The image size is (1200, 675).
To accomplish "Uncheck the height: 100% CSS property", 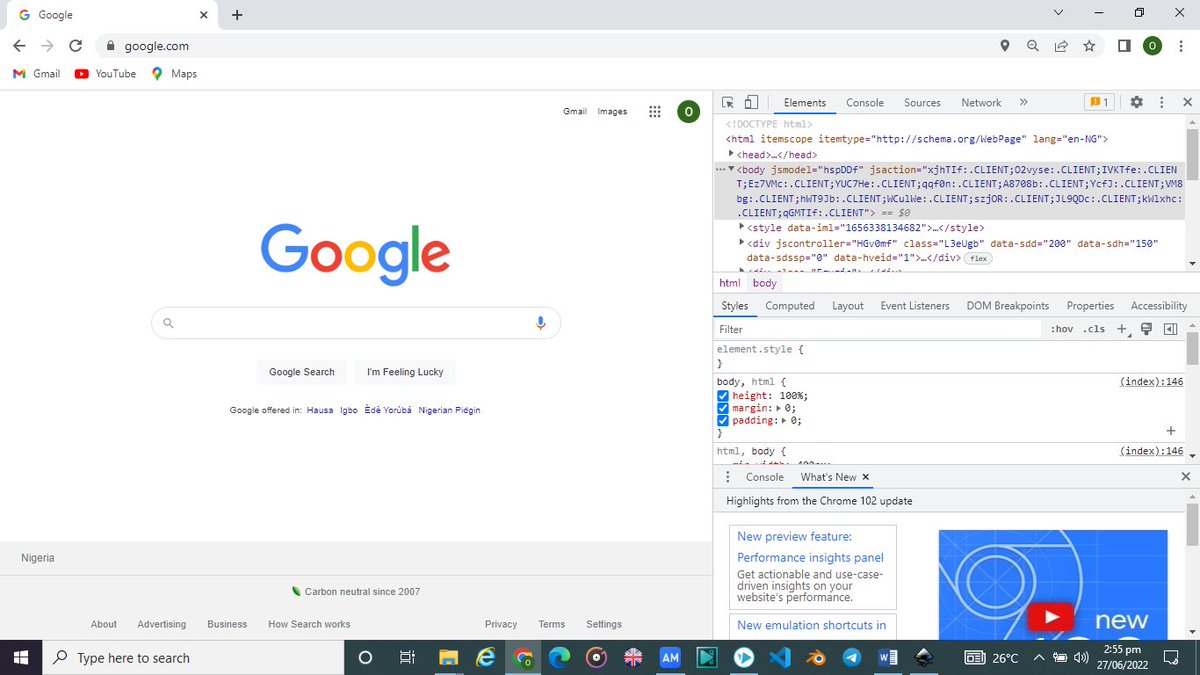I will tap(723, 396).
